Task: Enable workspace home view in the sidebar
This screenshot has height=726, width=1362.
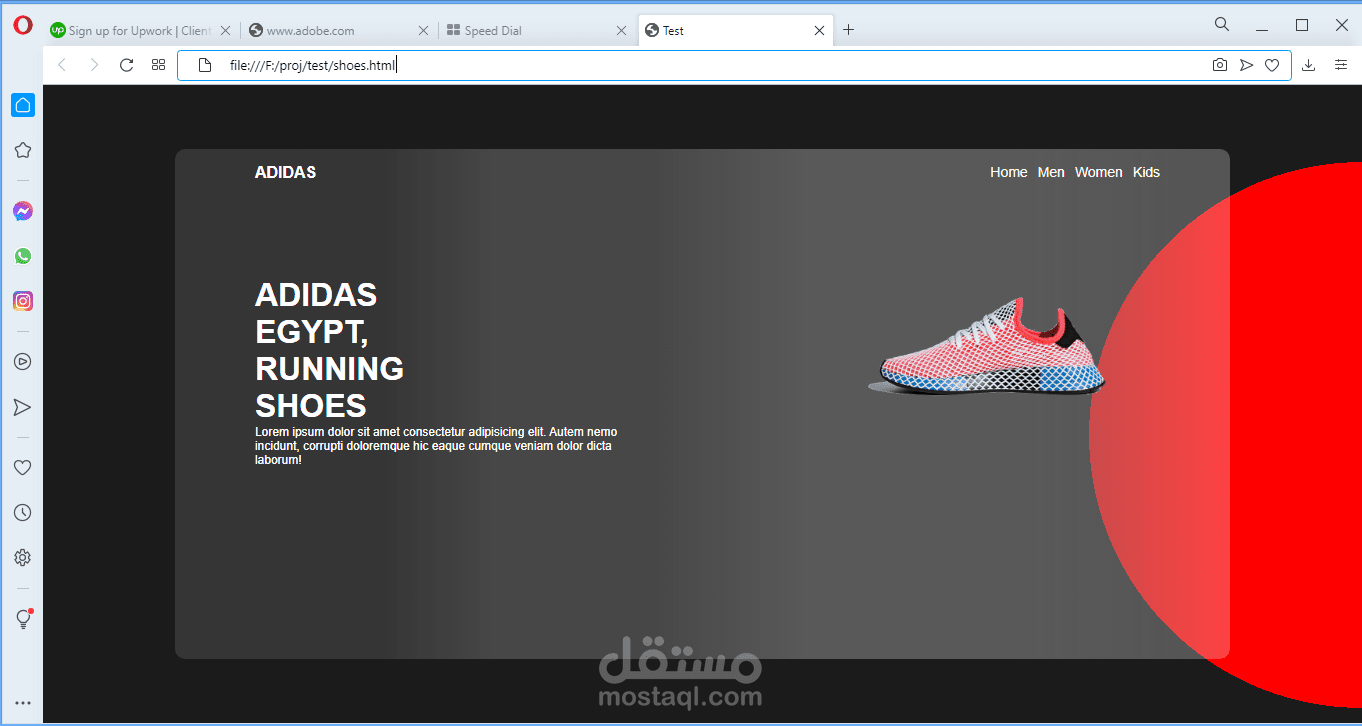Action: [22, 104]
